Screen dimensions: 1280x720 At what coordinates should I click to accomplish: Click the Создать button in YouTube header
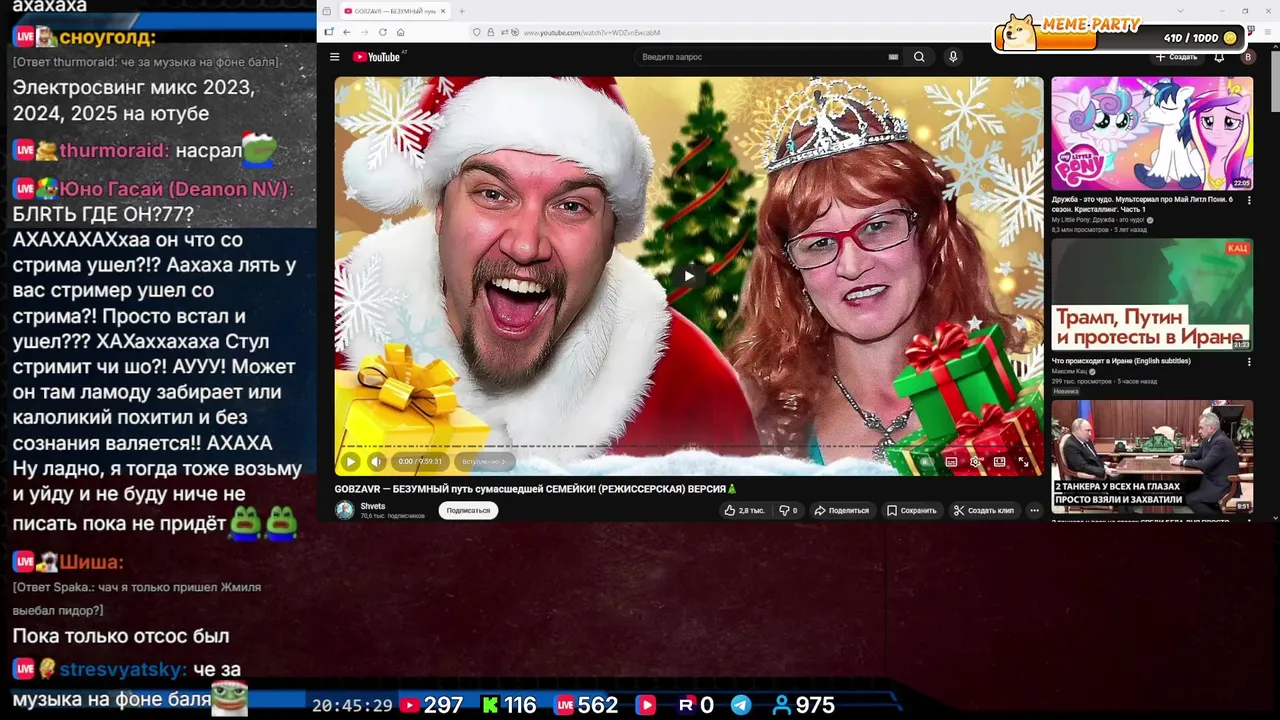click(x=1176, y=57)
